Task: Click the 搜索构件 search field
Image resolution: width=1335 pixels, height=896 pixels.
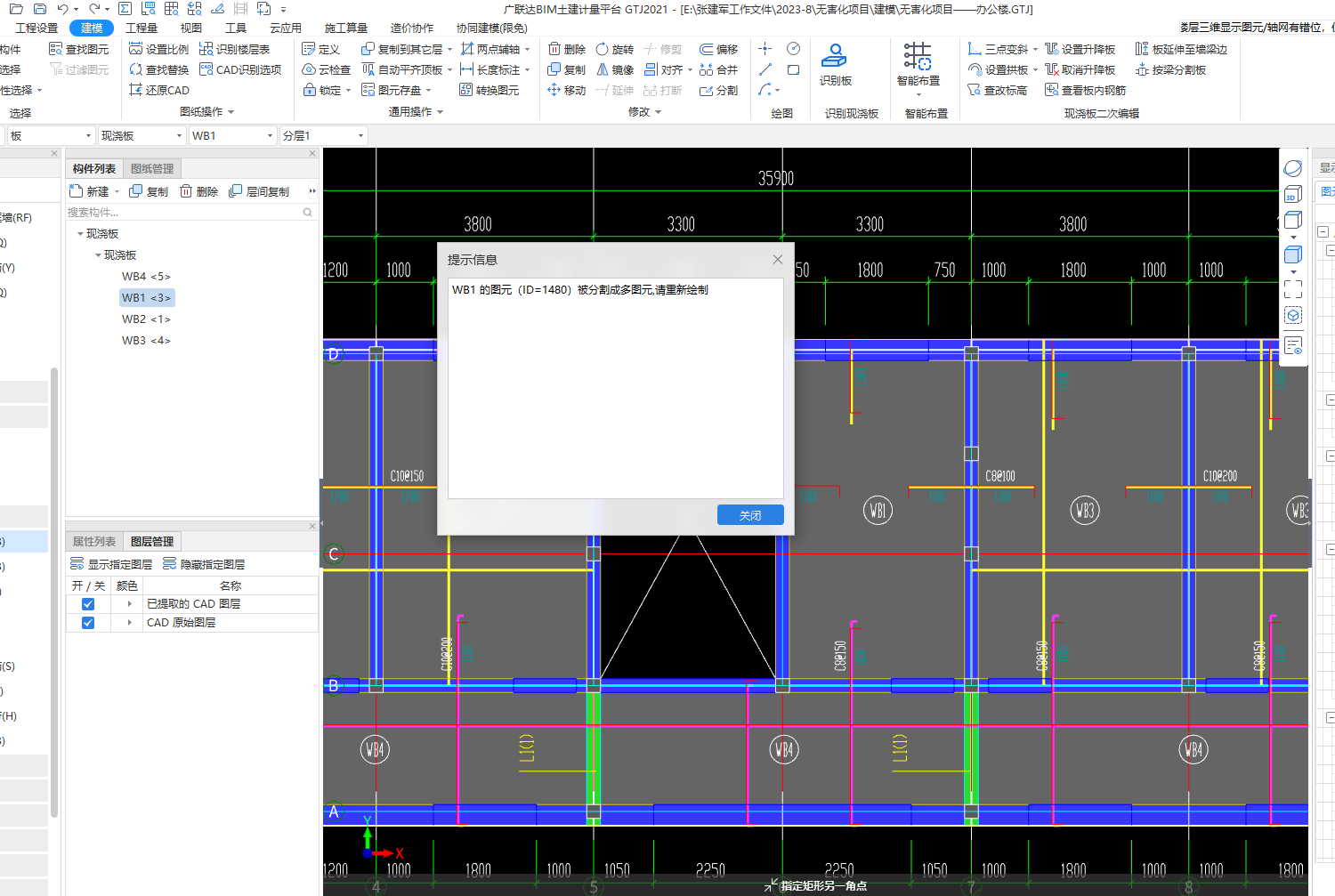Action: tap(190, 213)
